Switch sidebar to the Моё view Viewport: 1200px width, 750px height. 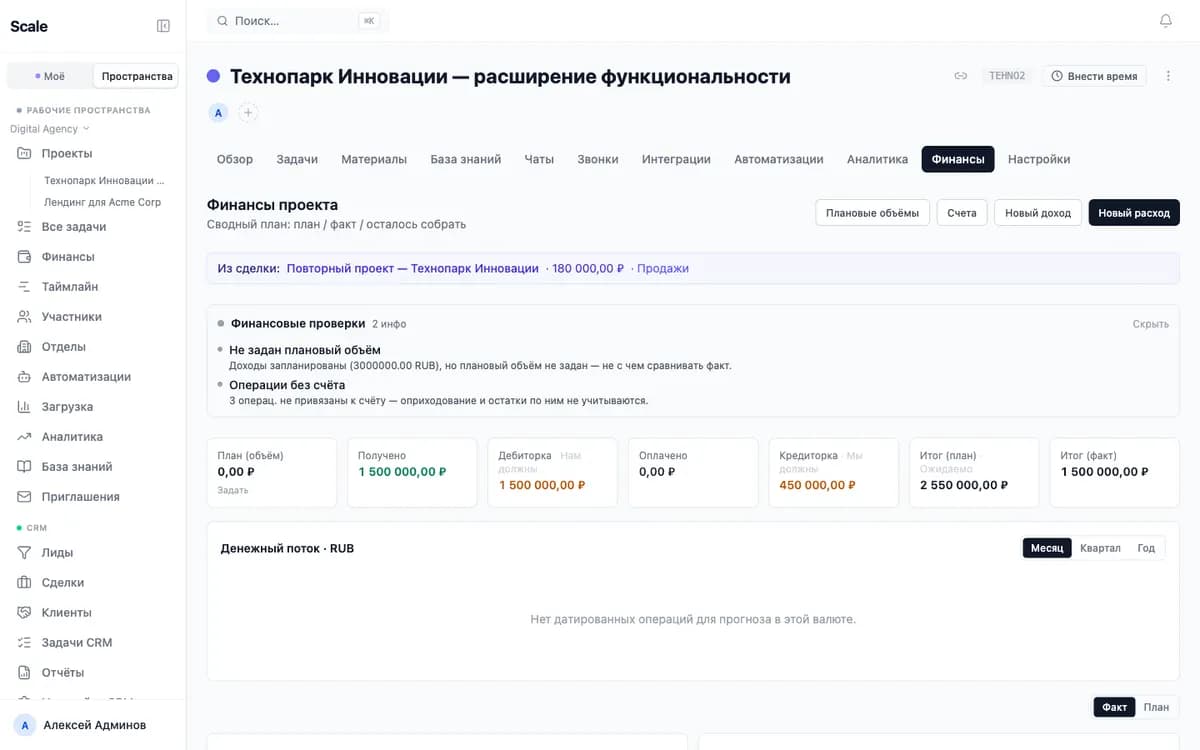tap(50, 76)
